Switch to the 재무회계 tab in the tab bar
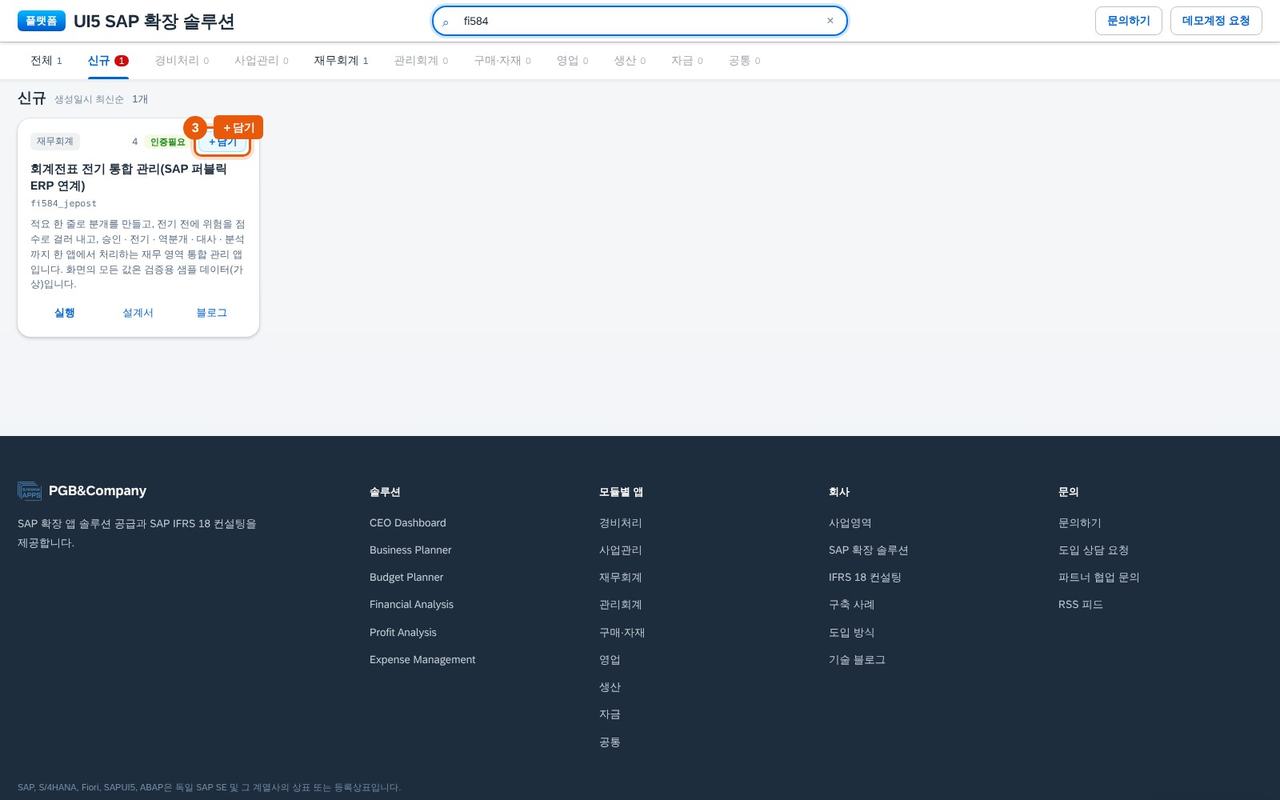The image size is (1280, 800). (x=341, y=61)
